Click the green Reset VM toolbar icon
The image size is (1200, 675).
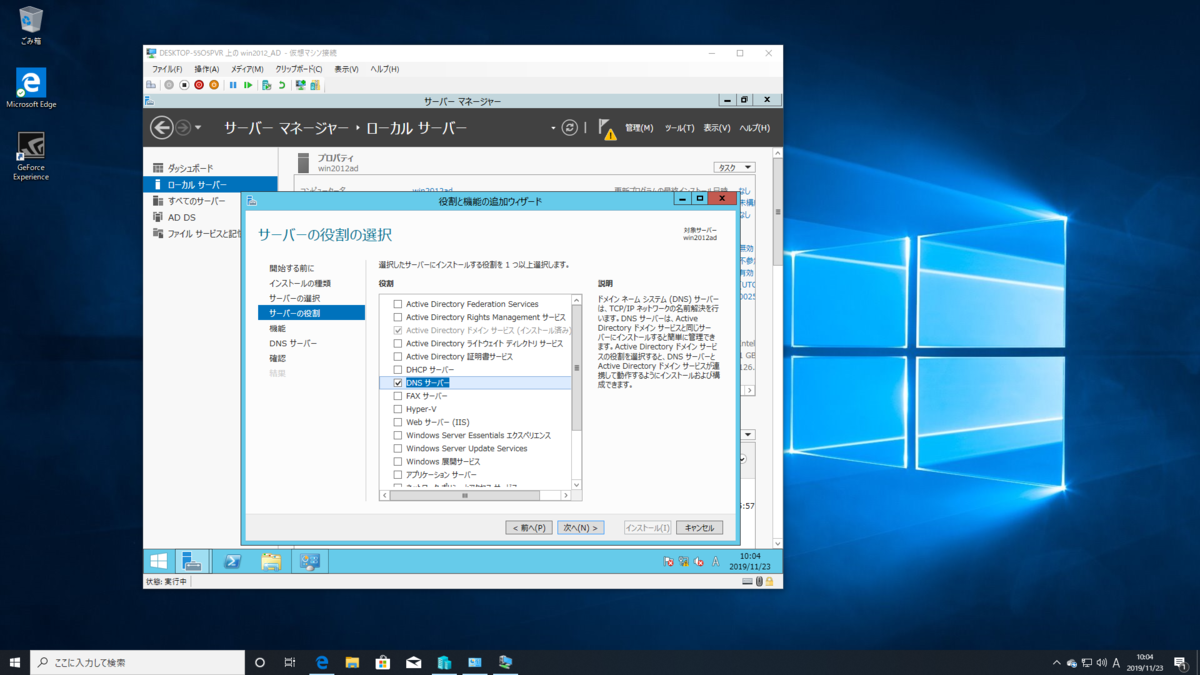point(248,85)
